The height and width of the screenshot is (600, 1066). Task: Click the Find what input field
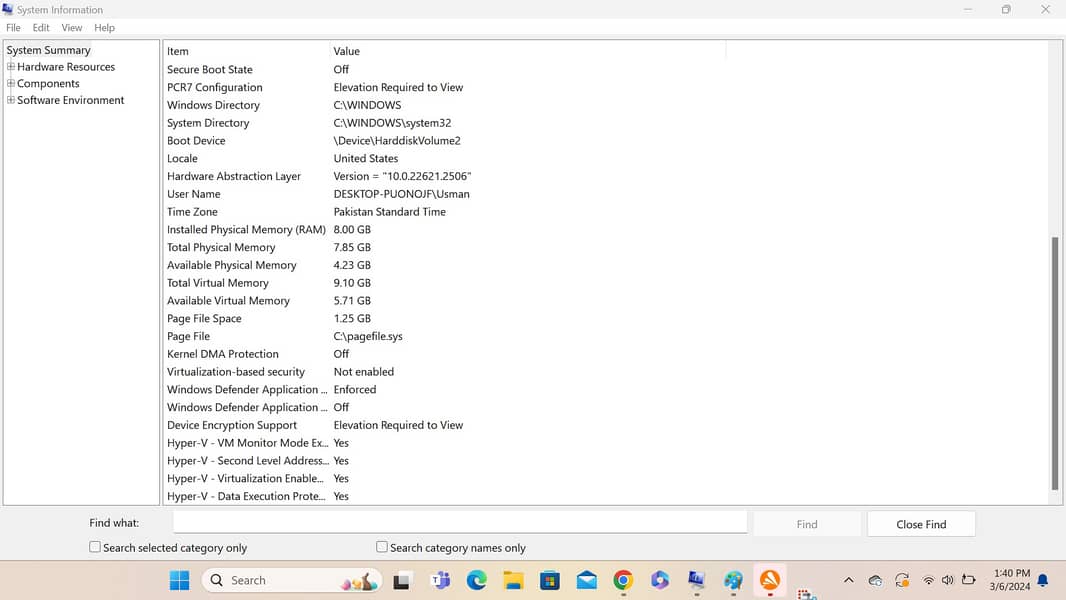click(460, 522)
